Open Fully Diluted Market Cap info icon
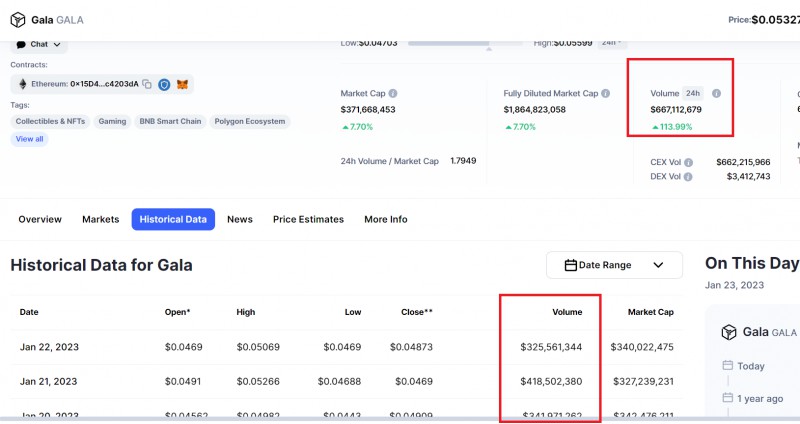 coord(605,93)
